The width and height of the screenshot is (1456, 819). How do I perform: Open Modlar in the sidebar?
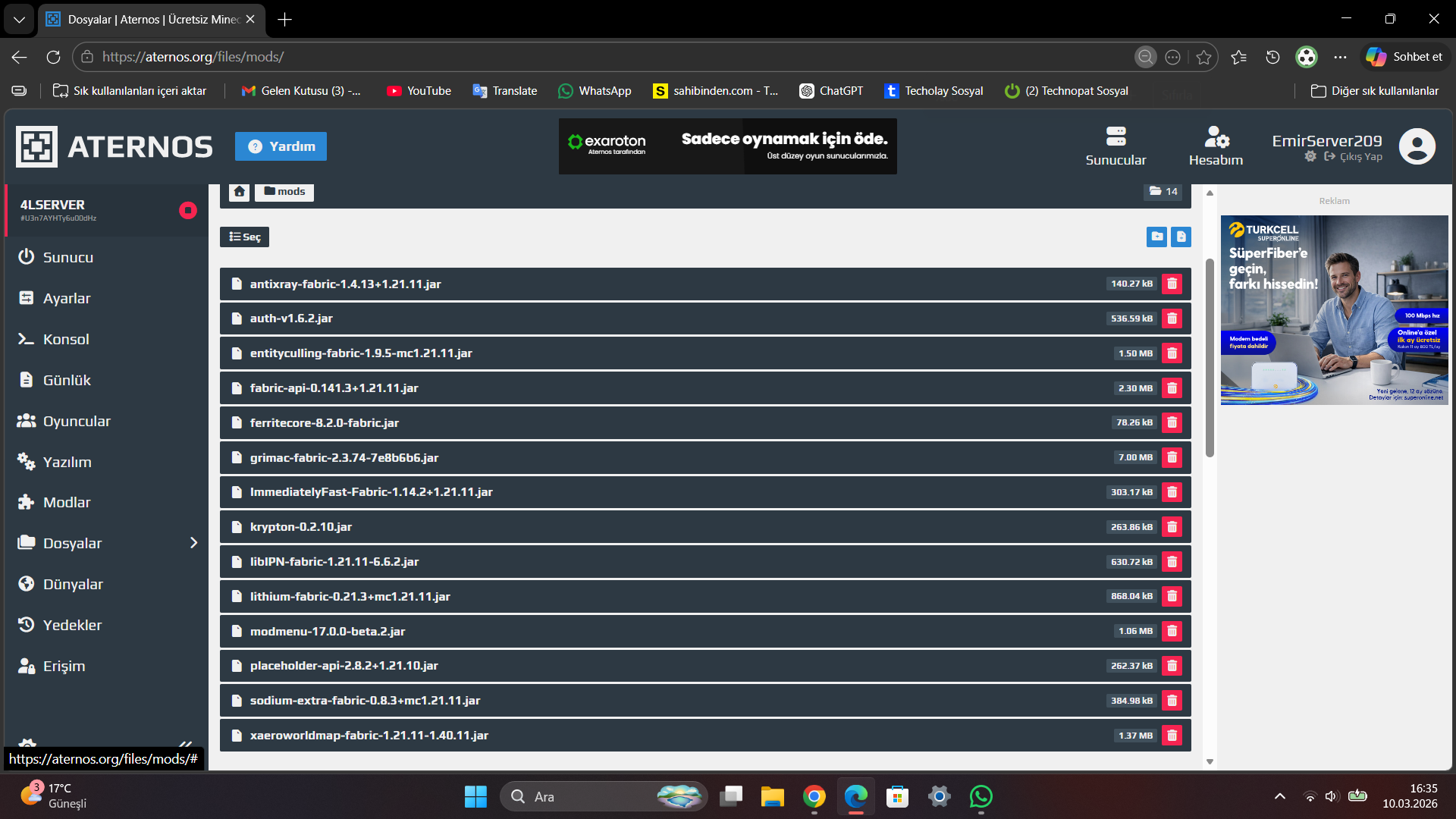tap(106, 502)
